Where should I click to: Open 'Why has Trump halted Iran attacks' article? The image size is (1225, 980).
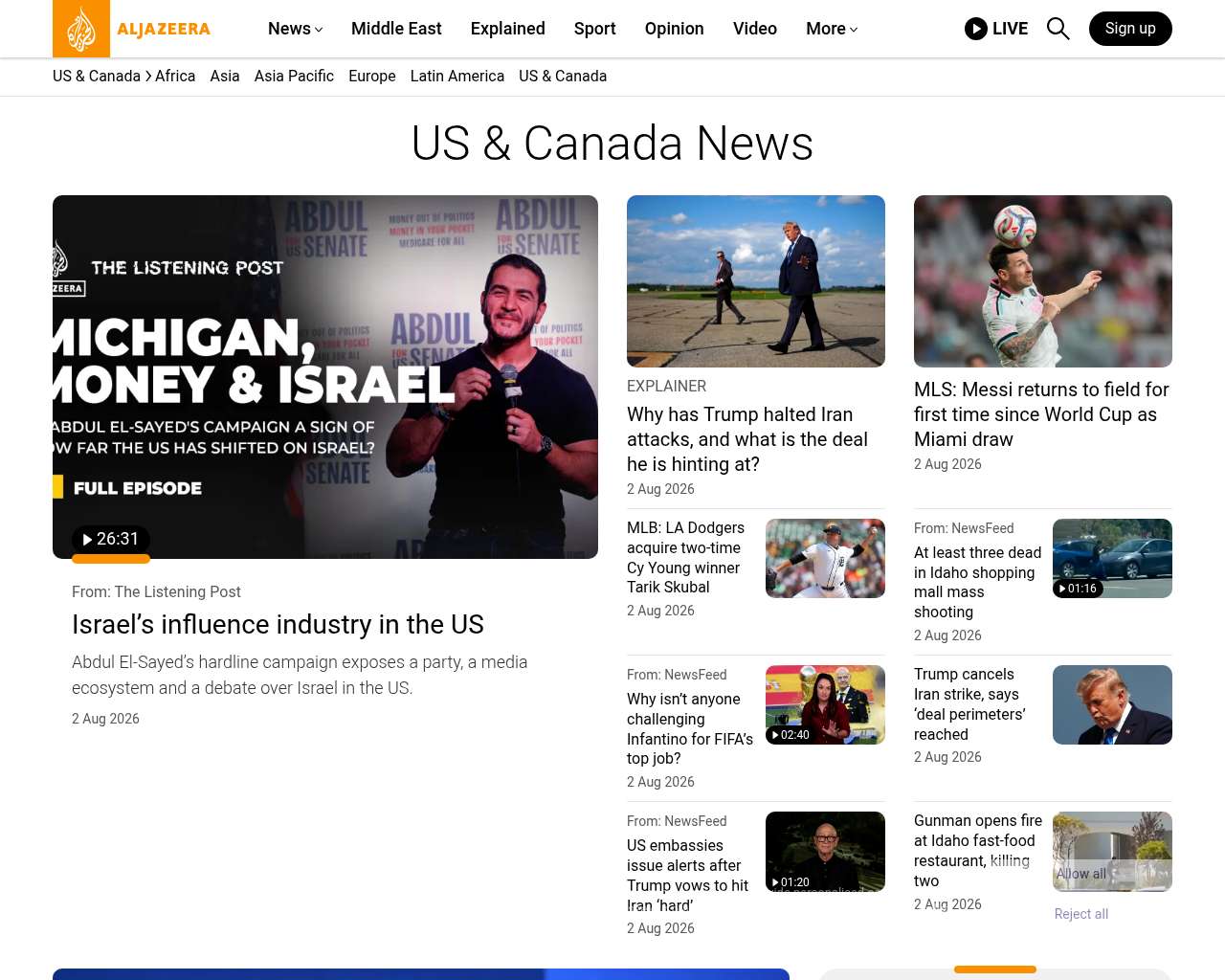747,439
